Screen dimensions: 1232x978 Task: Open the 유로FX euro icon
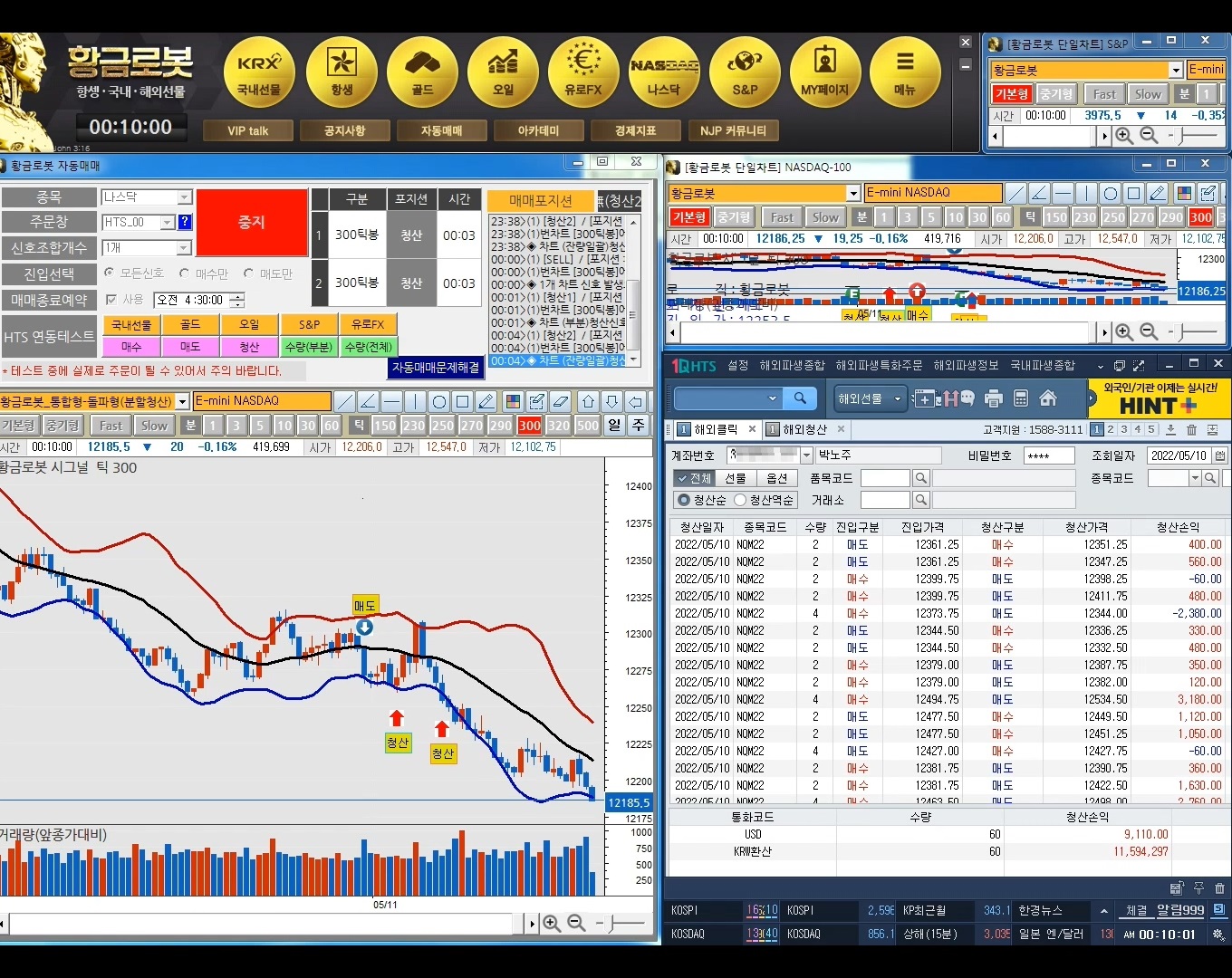pos(583,72)
